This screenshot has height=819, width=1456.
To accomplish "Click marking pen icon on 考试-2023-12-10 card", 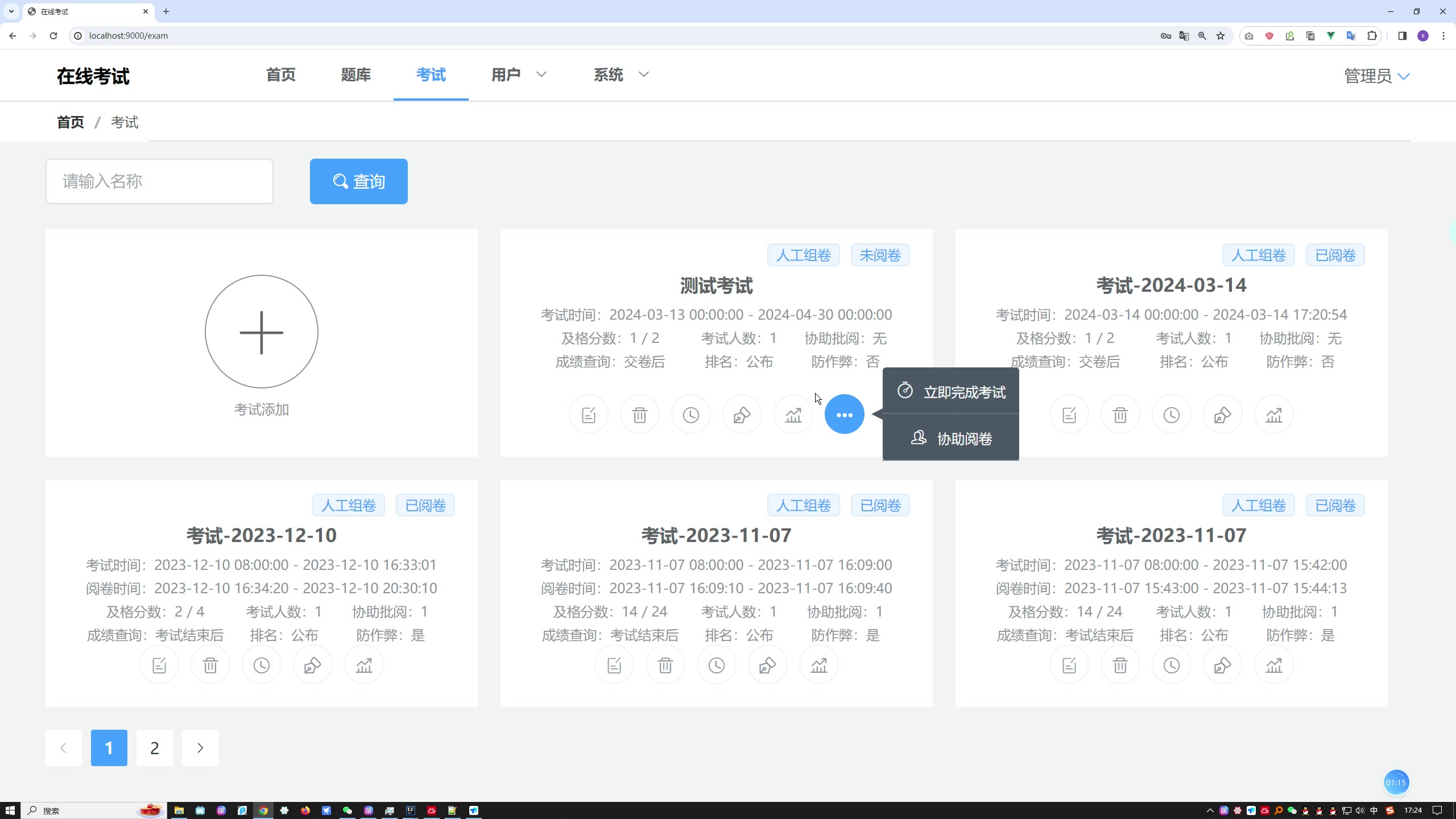I will pyautogui.click(x=313, y=665).
